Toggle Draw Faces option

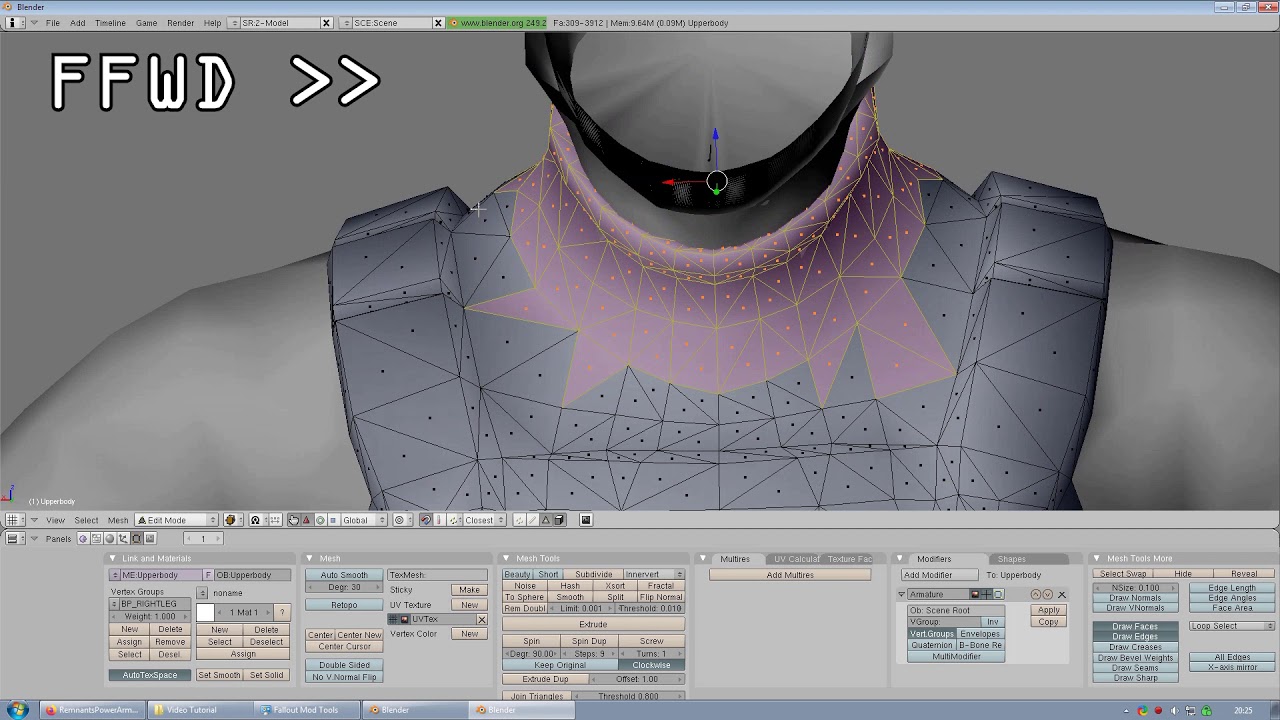(1135, 626)
